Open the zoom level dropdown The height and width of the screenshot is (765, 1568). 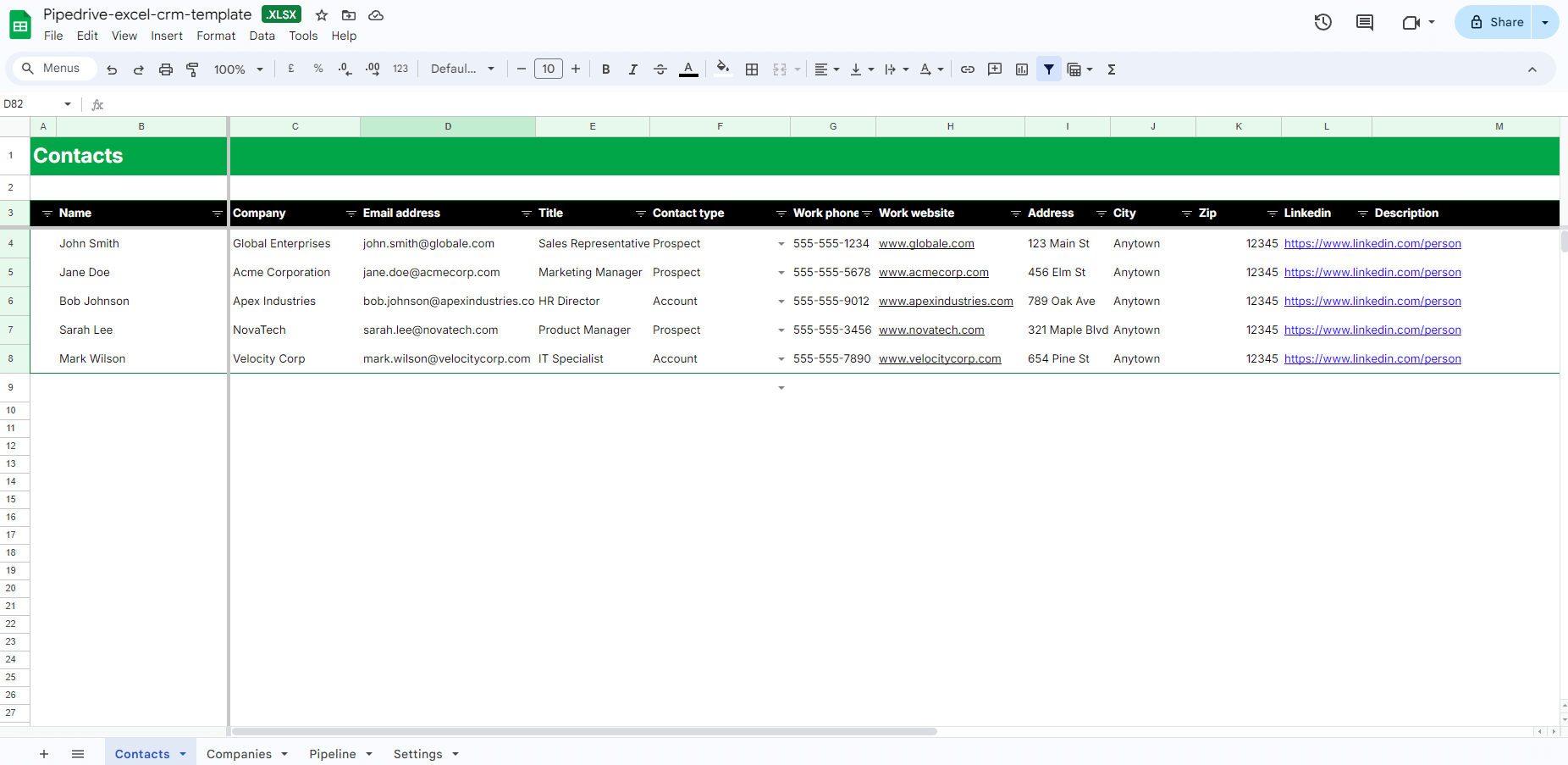tap(237, 69)
